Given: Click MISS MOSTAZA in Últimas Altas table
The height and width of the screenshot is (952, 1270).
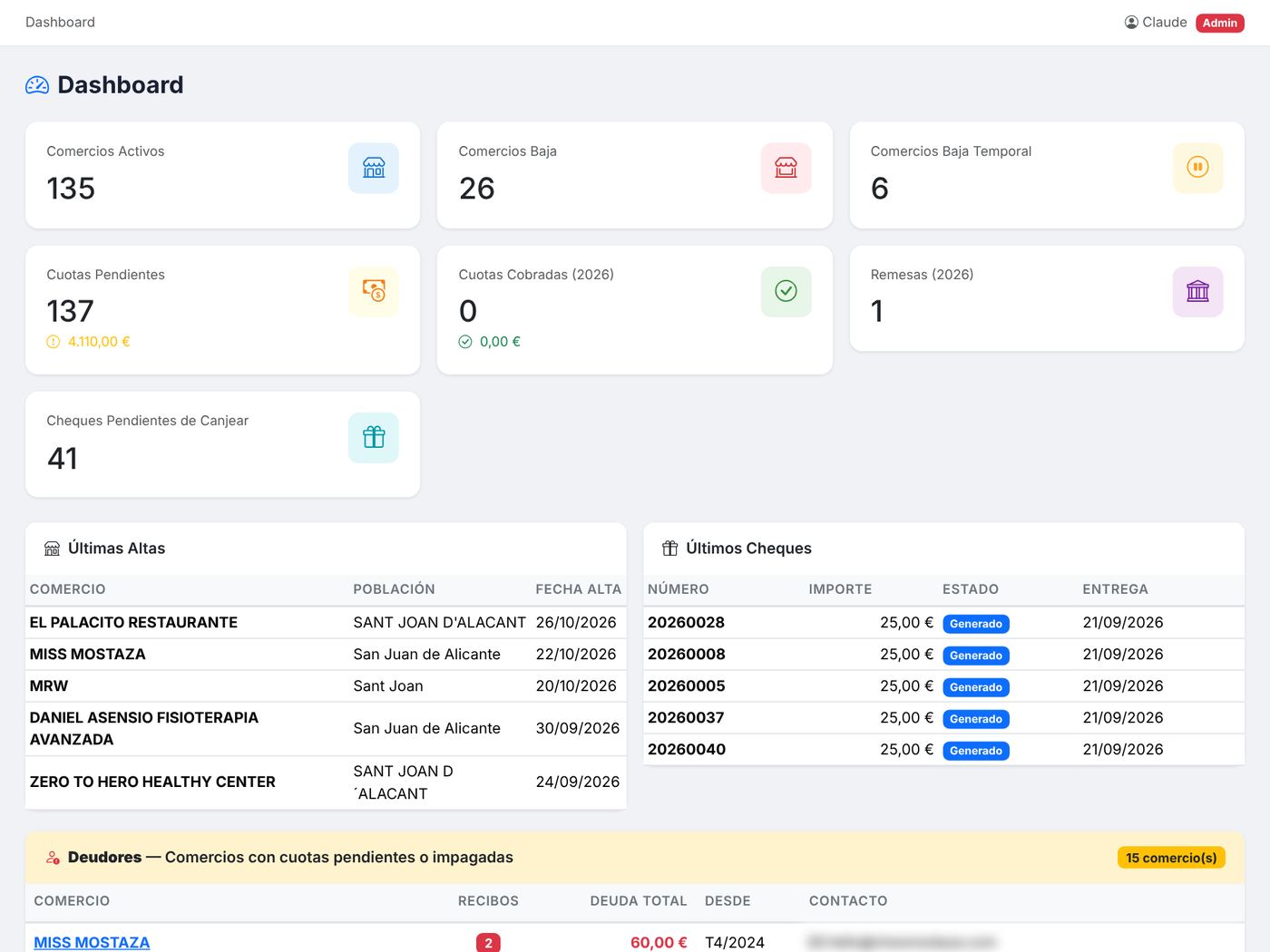Looking at the screenshot, I should point(87,655).
